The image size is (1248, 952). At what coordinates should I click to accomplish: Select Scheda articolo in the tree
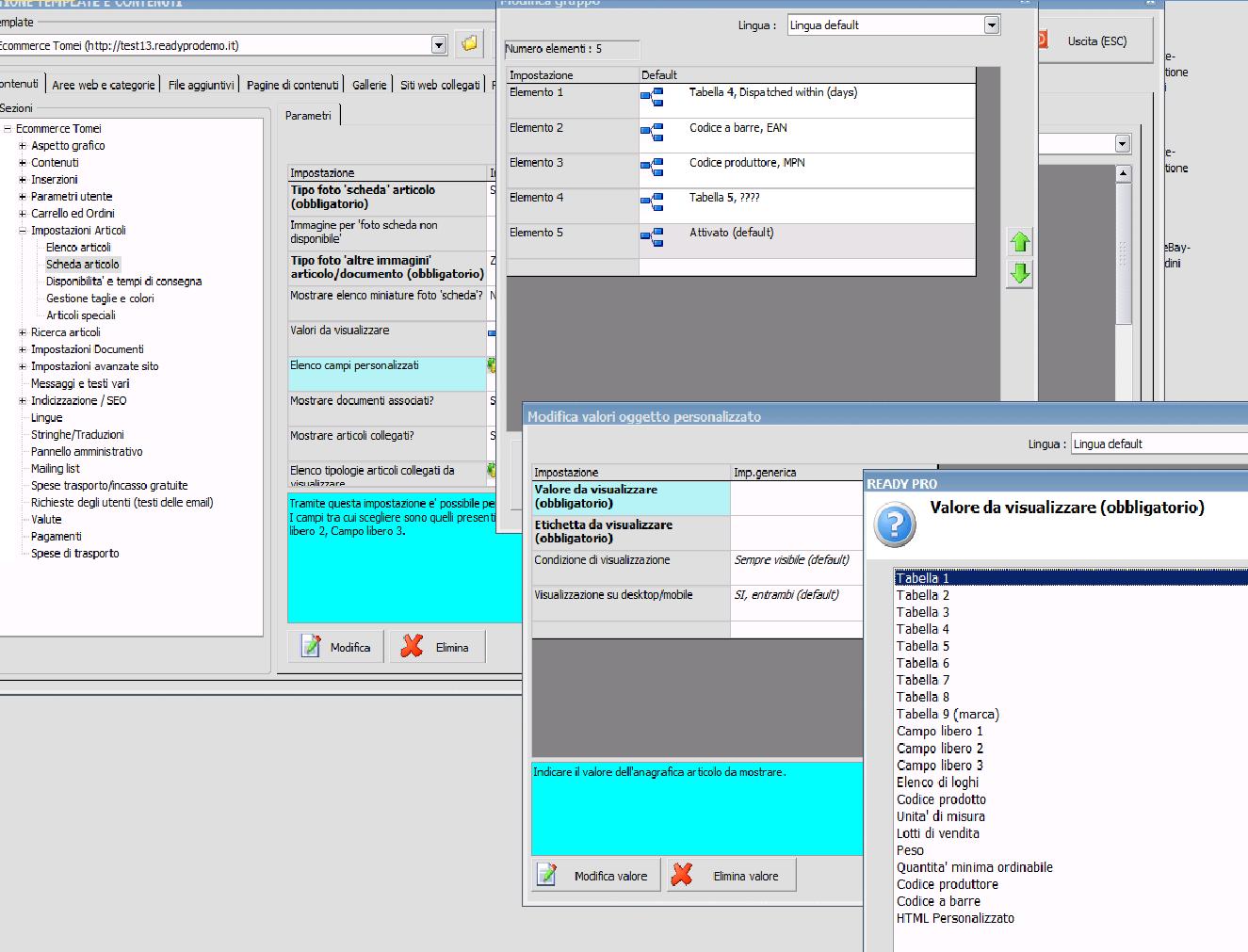[83, 265]
